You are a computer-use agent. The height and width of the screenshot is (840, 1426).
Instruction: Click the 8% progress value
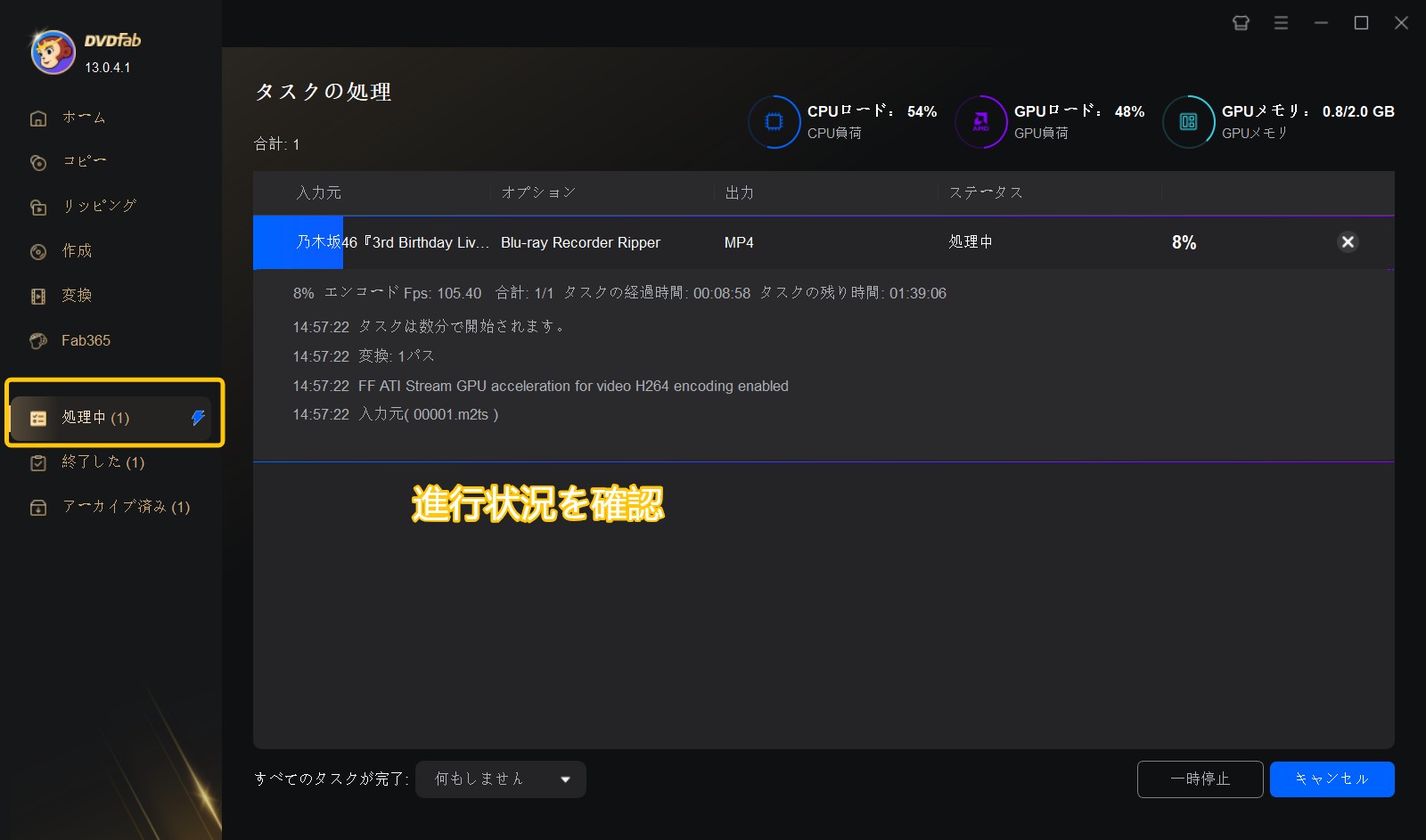(x=1184, y=242)
